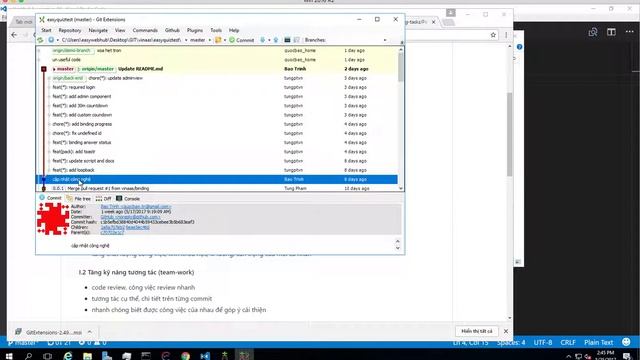640x360 pixels.
Task: Open the Repository menu
Action: point(70,30)
